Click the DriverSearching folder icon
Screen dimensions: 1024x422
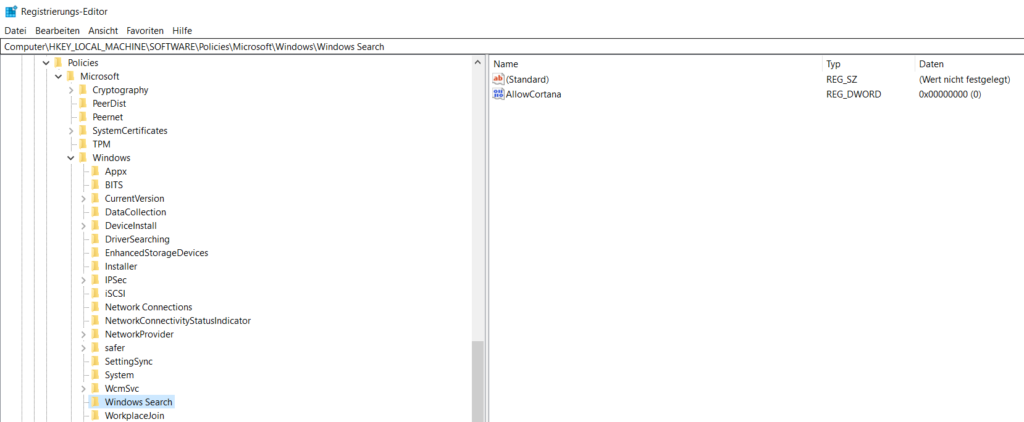pos(95,239)
